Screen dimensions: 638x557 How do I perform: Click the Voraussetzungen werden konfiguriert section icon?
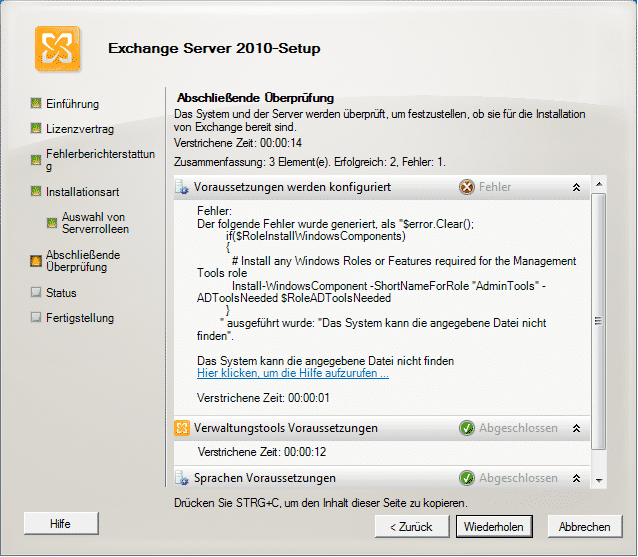coord(181,187)
